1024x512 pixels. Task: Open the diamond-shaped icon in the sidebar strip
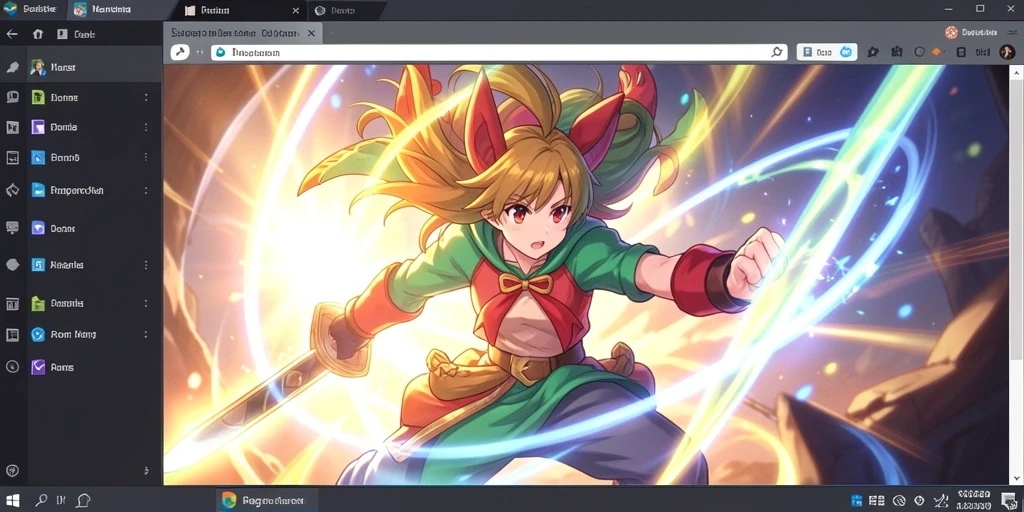[x=12, y=190]
